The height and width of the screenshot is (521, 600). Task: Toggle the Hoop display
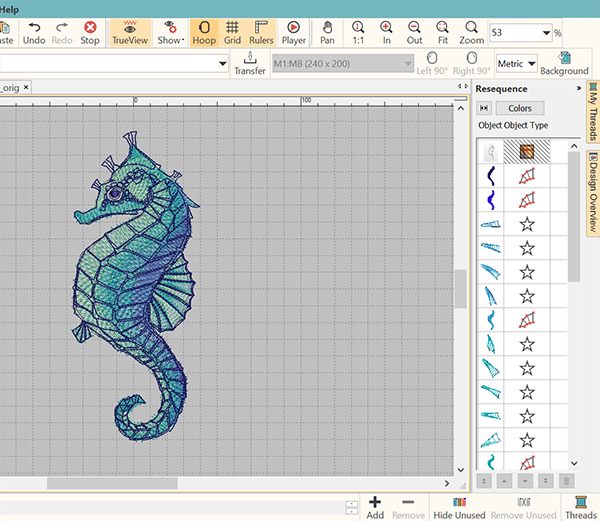click(203, 31)
